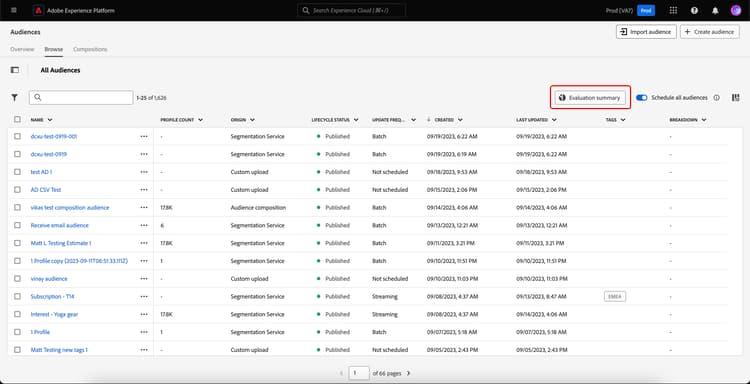Open the Origin column dropdown
750x384 pixels.
pos(252,120)
